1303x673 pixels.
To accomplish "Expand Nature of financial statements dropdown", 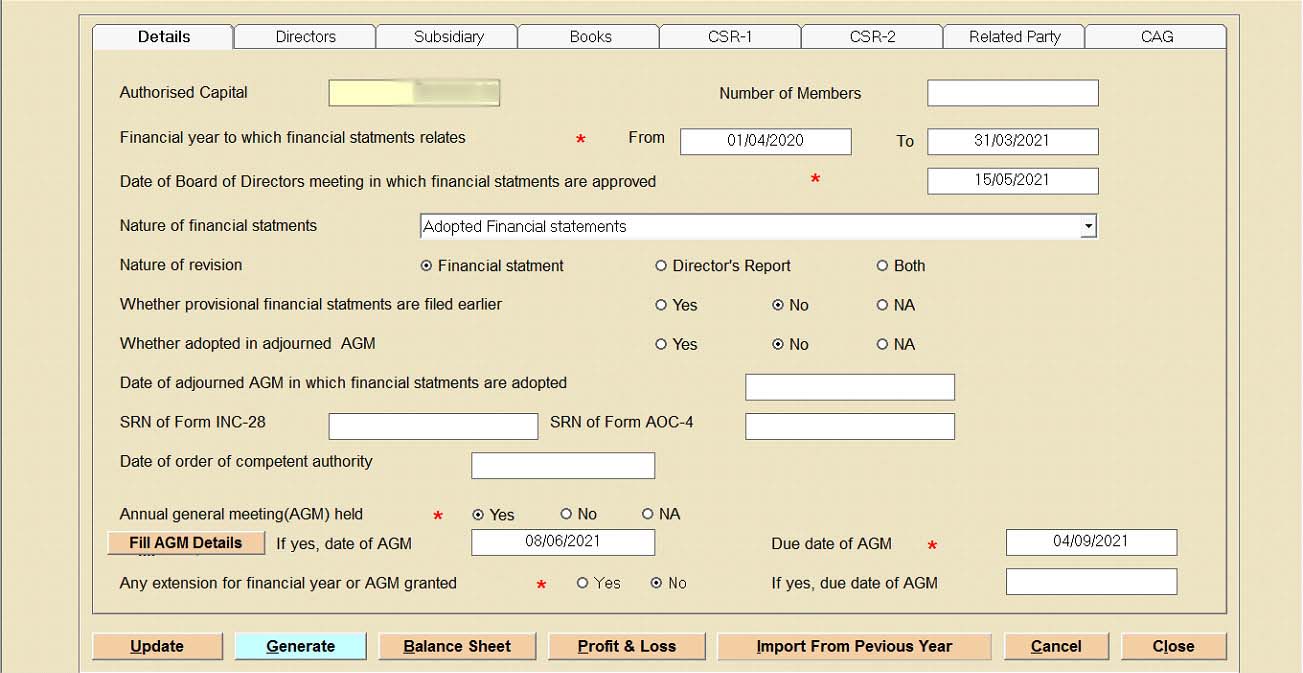I will pos(1088,227).
